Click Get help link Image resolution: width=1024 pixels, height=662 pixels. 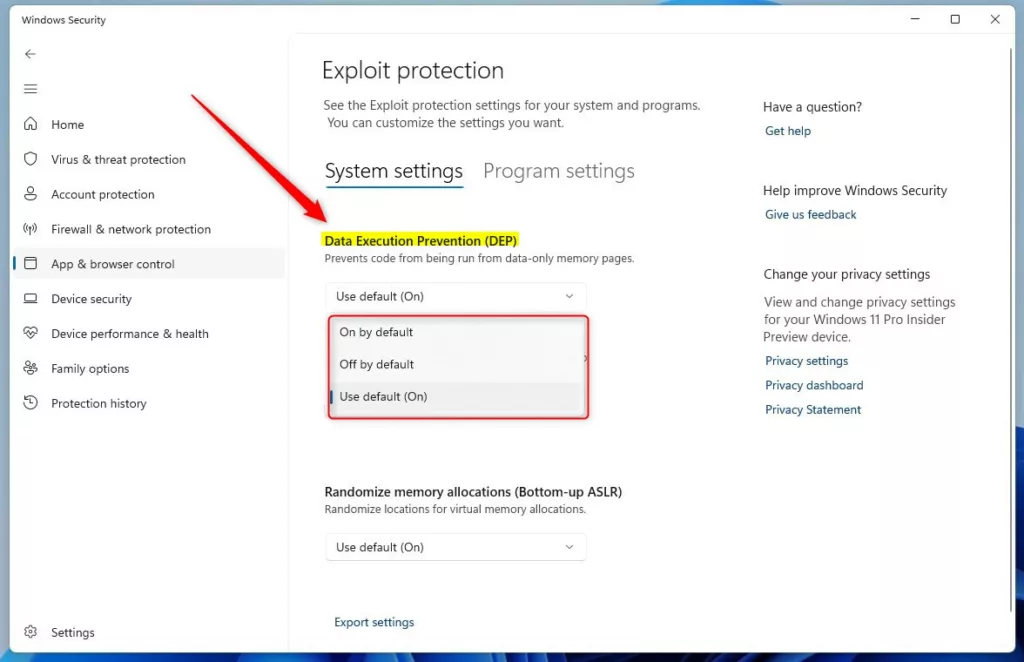click(x=788, y=131)
